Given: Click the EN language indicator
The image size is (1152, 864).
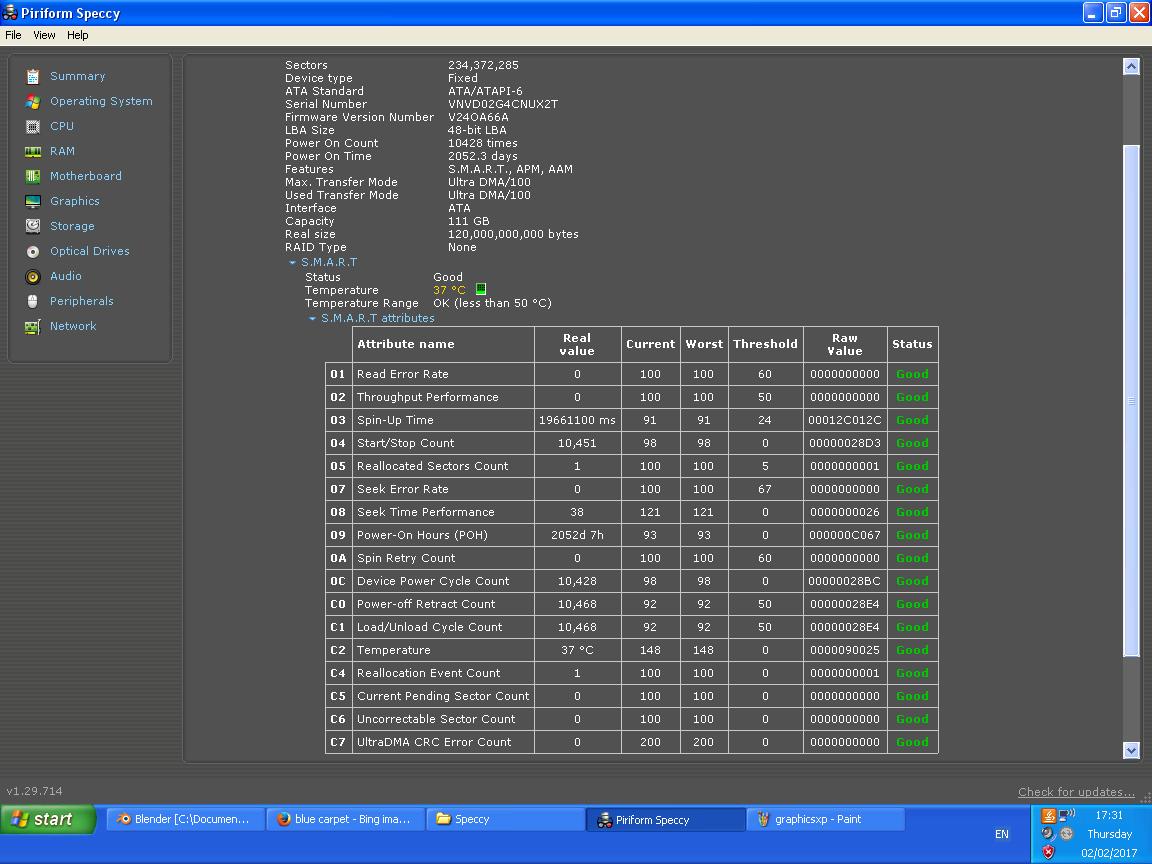Looking at the screenshot, I should tap(1001, 834).
